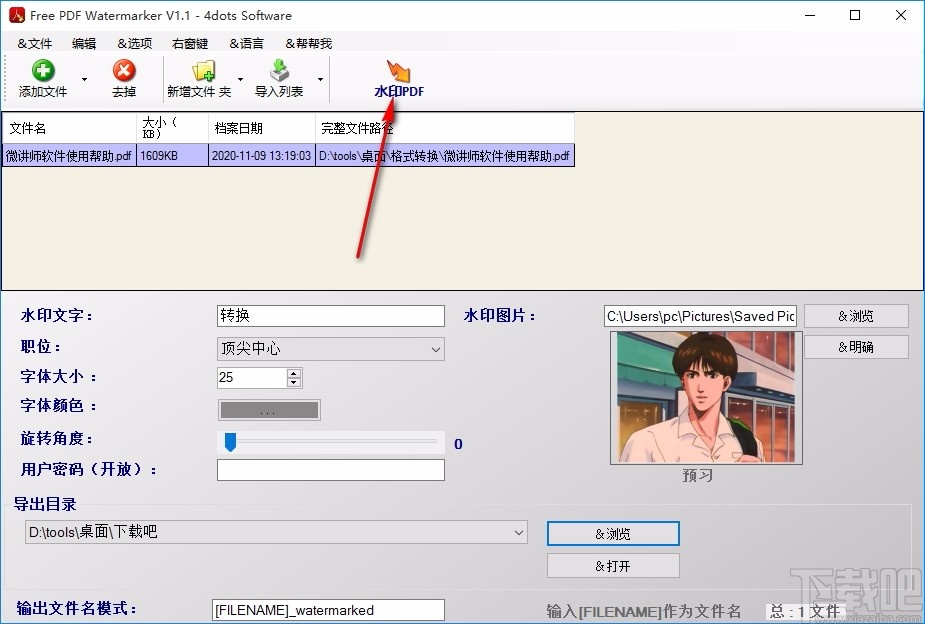Click the app logo in the title bar
925x624 pixels.
pyautogui.click(x=17, y=15)
